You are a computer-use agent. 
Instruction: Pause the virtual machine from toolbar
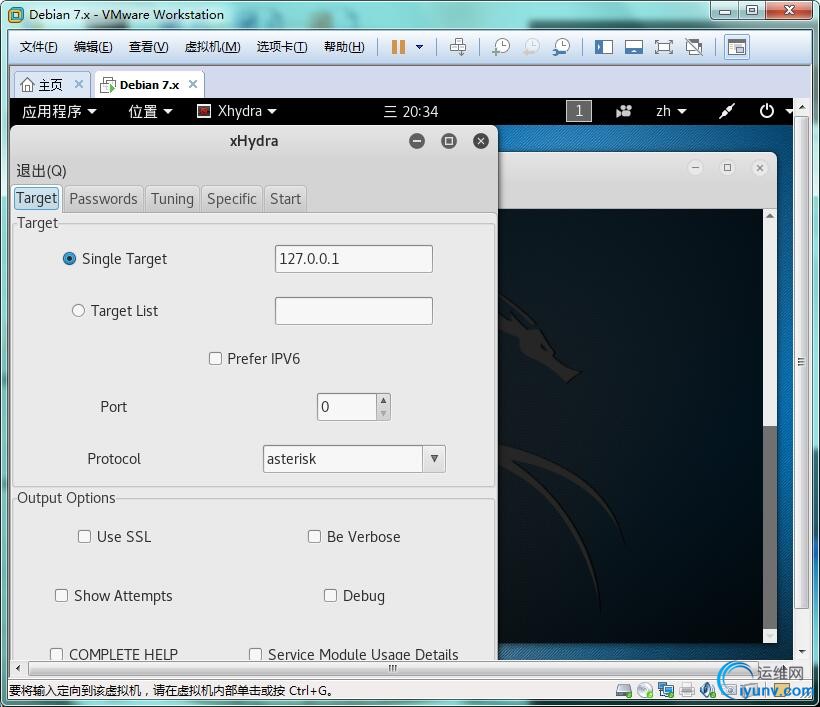(398, 47)
